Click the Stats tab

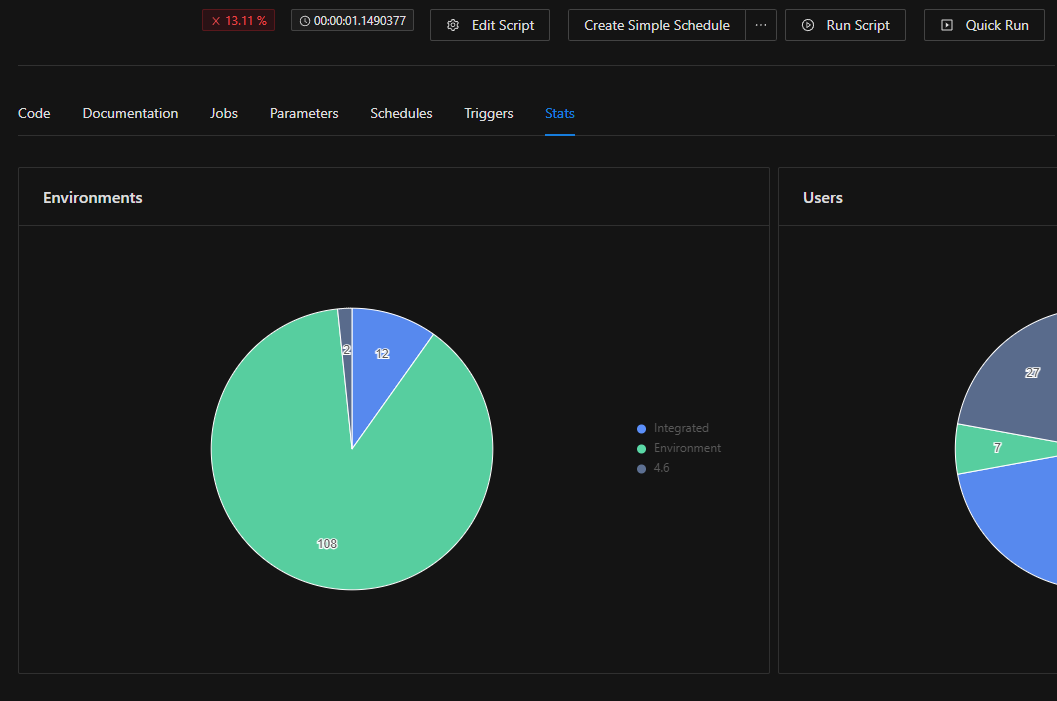[x=559, y=113]
